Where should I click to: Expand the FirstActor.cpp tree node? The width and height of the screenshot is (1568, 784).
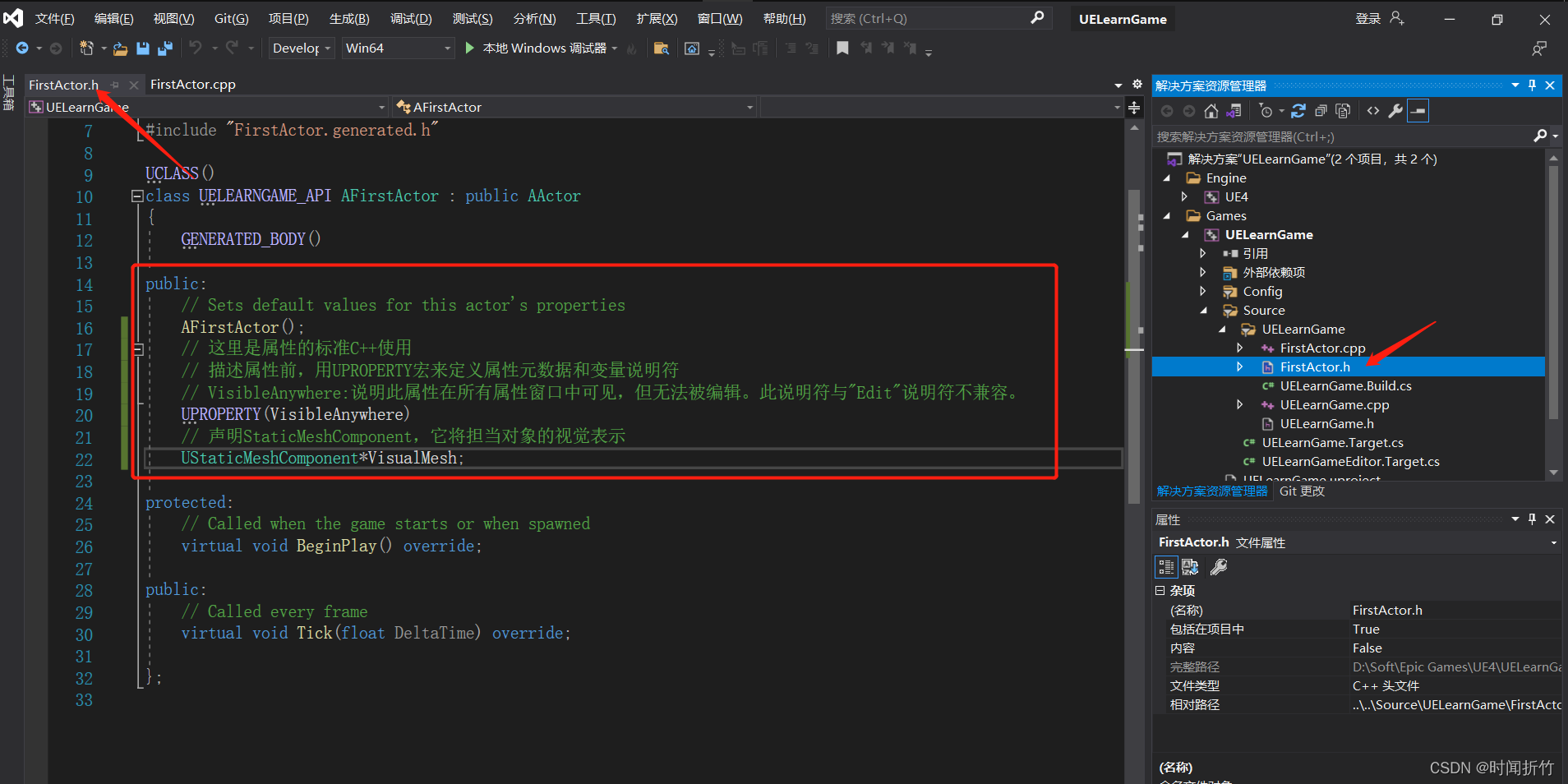click(1240, 348)
